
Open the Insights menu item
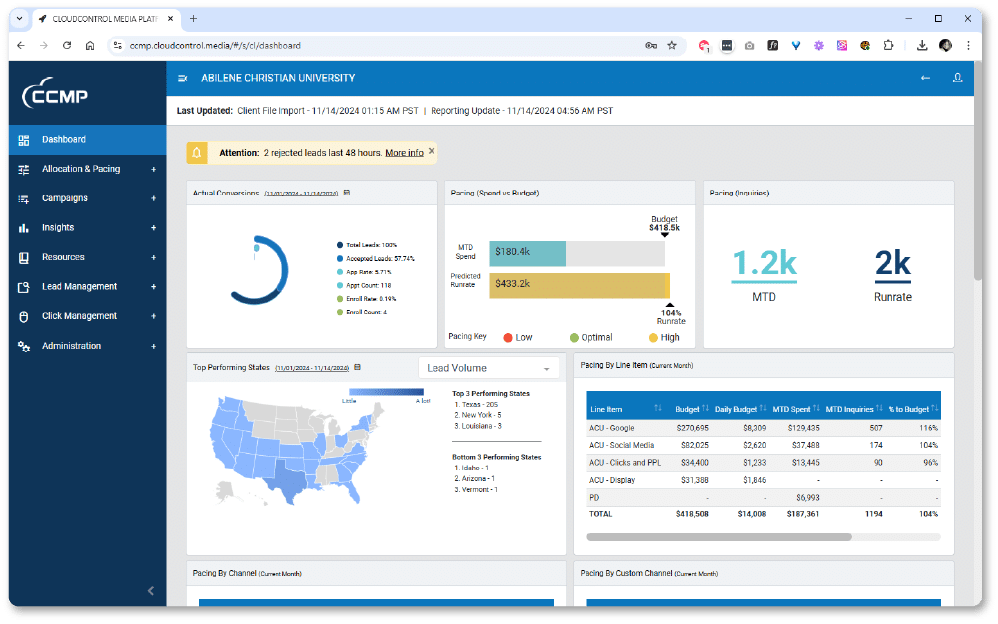click(x=87, y=227)
